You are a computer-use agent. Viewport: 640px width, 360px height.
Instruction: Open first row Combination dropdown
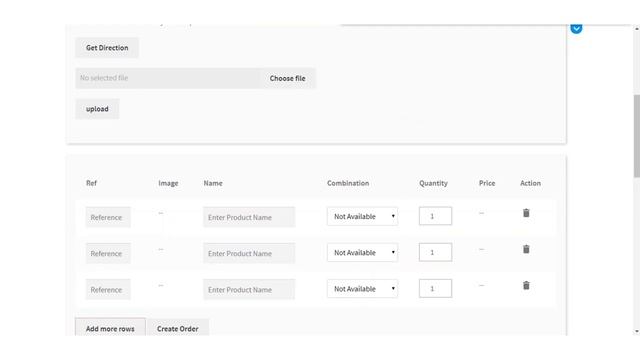point(362,216)
